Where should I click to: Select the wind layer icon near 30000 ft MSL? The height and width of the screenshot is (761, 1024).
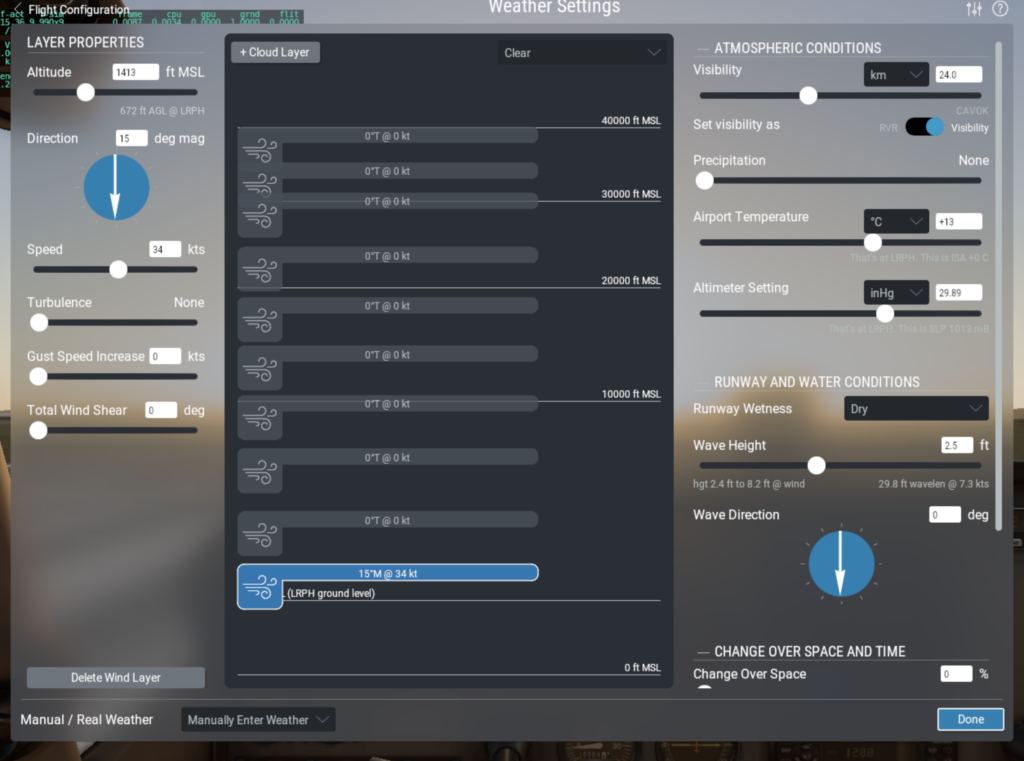click(x=260, y=217)
